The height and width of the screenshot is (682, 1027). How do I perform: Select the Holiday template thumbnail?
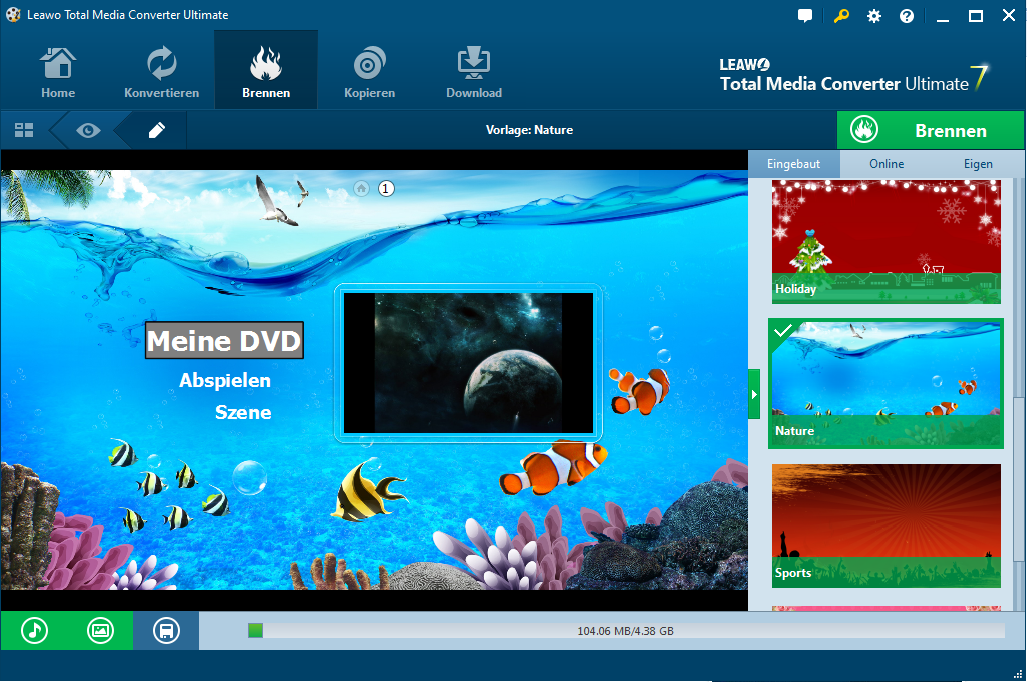tap(886, 241)
